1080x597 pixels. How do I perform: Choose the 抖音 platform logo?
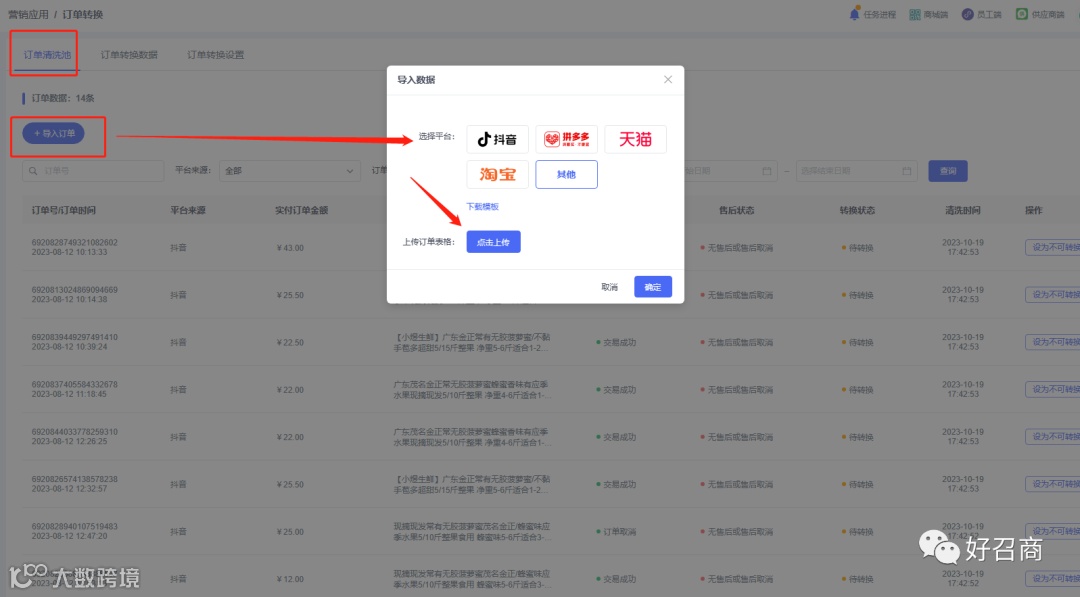497,139
